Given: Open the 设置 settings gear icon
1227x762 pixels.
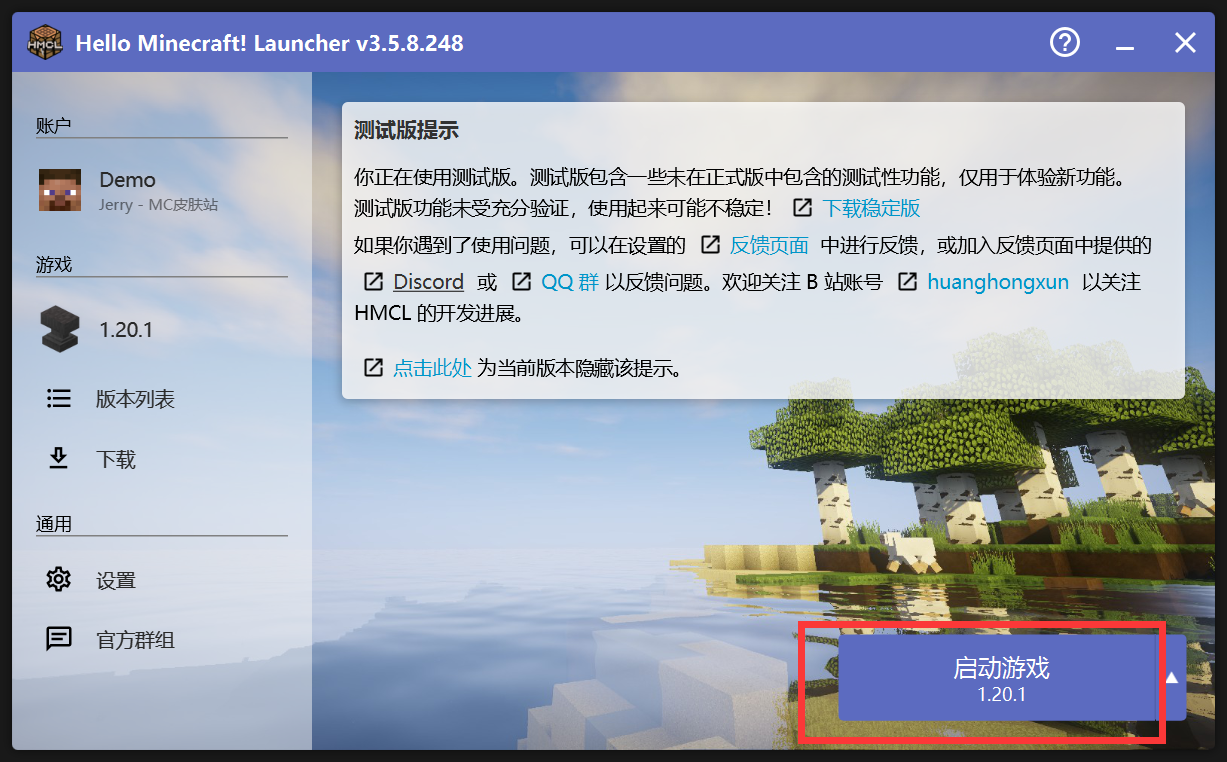Looking at the screenshot, I should [59, 579].
